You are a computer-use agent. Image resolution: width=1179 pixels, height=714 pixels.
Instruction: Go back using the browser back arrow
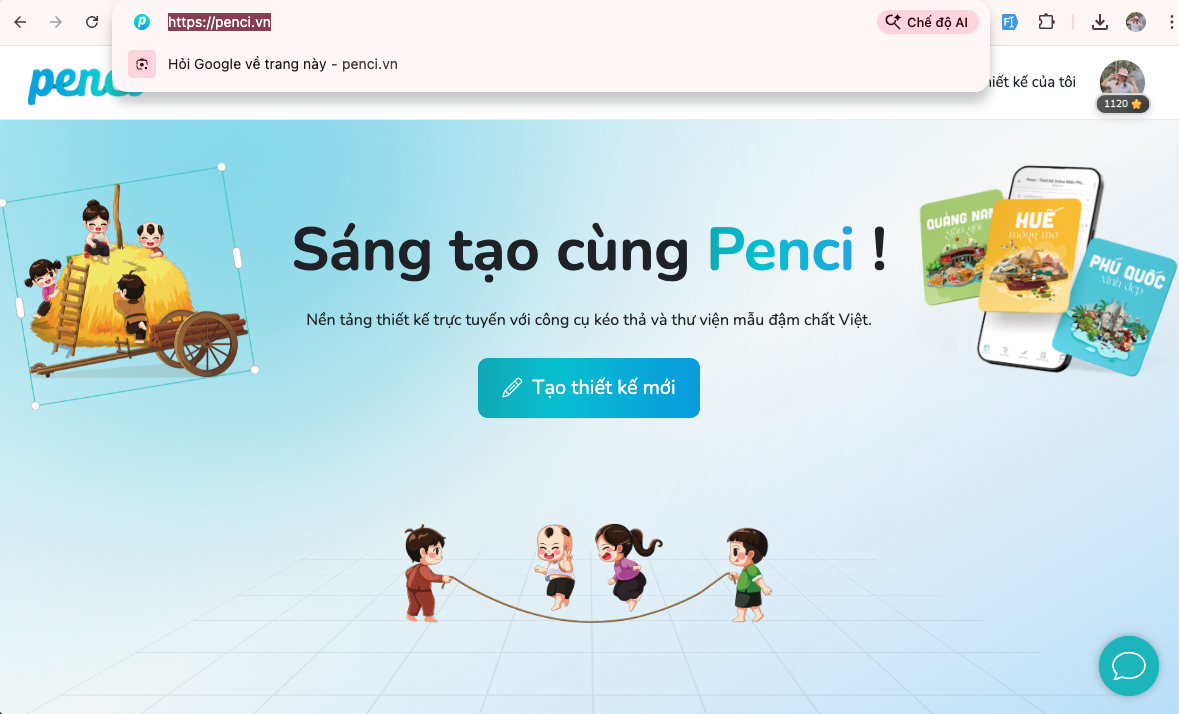coord(20,23)
